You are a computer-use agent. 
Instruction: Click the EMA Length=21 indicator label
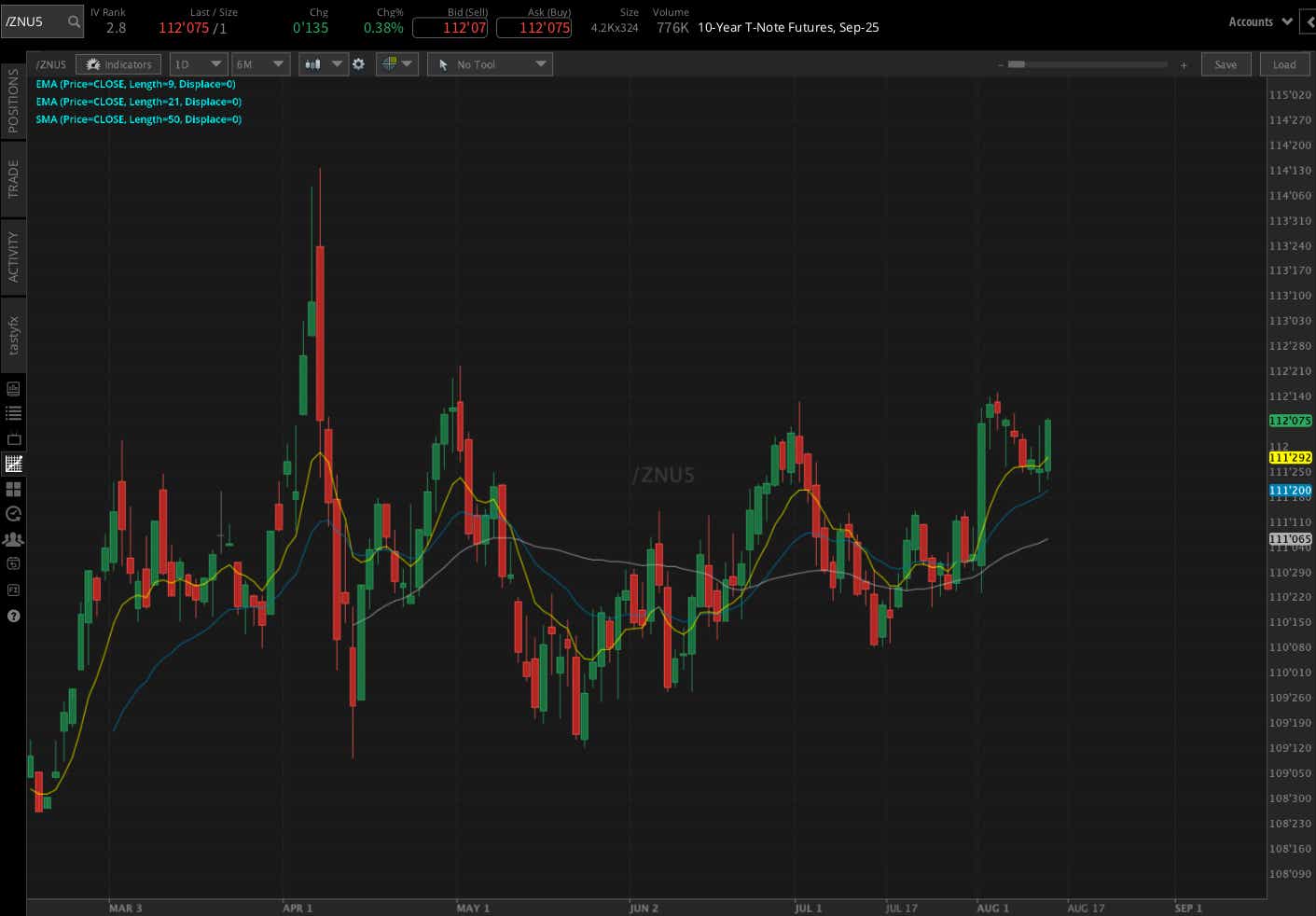pyautogui.click(x=139, y=102)
